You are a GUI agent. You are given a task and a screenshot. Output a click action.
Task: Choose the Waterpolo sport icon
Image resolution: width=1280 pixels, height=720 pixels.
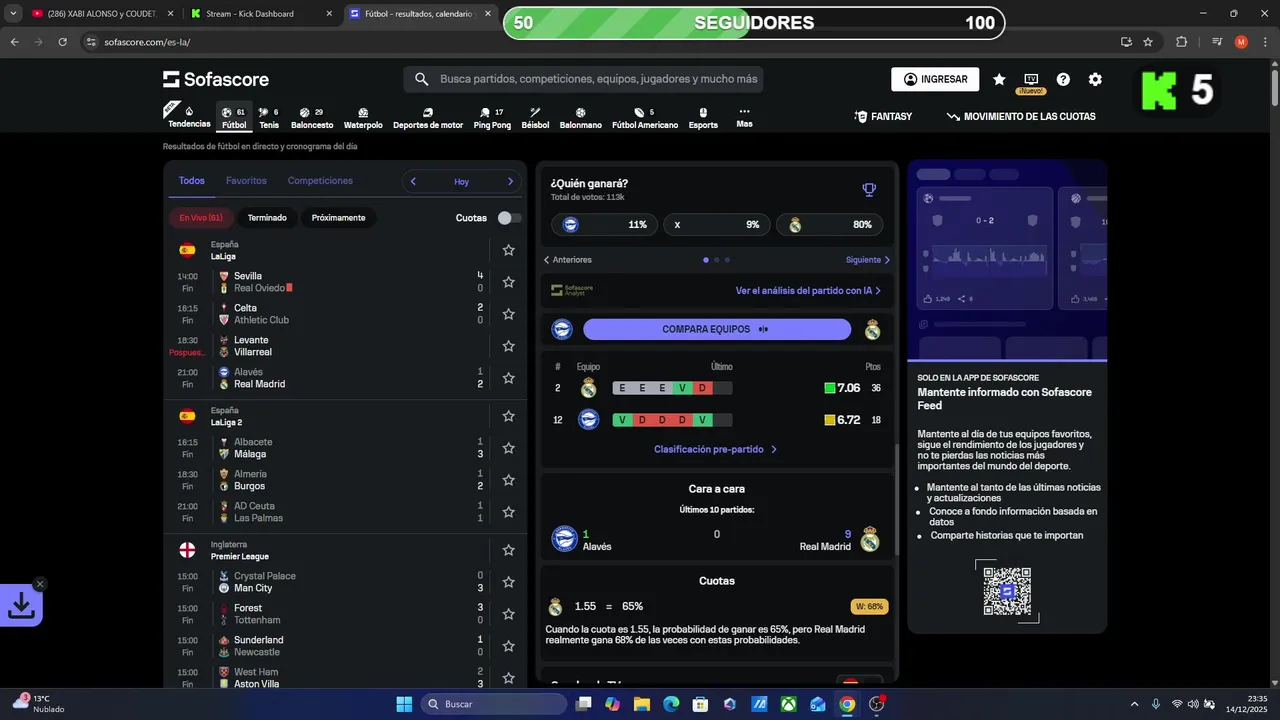(363, 118)
